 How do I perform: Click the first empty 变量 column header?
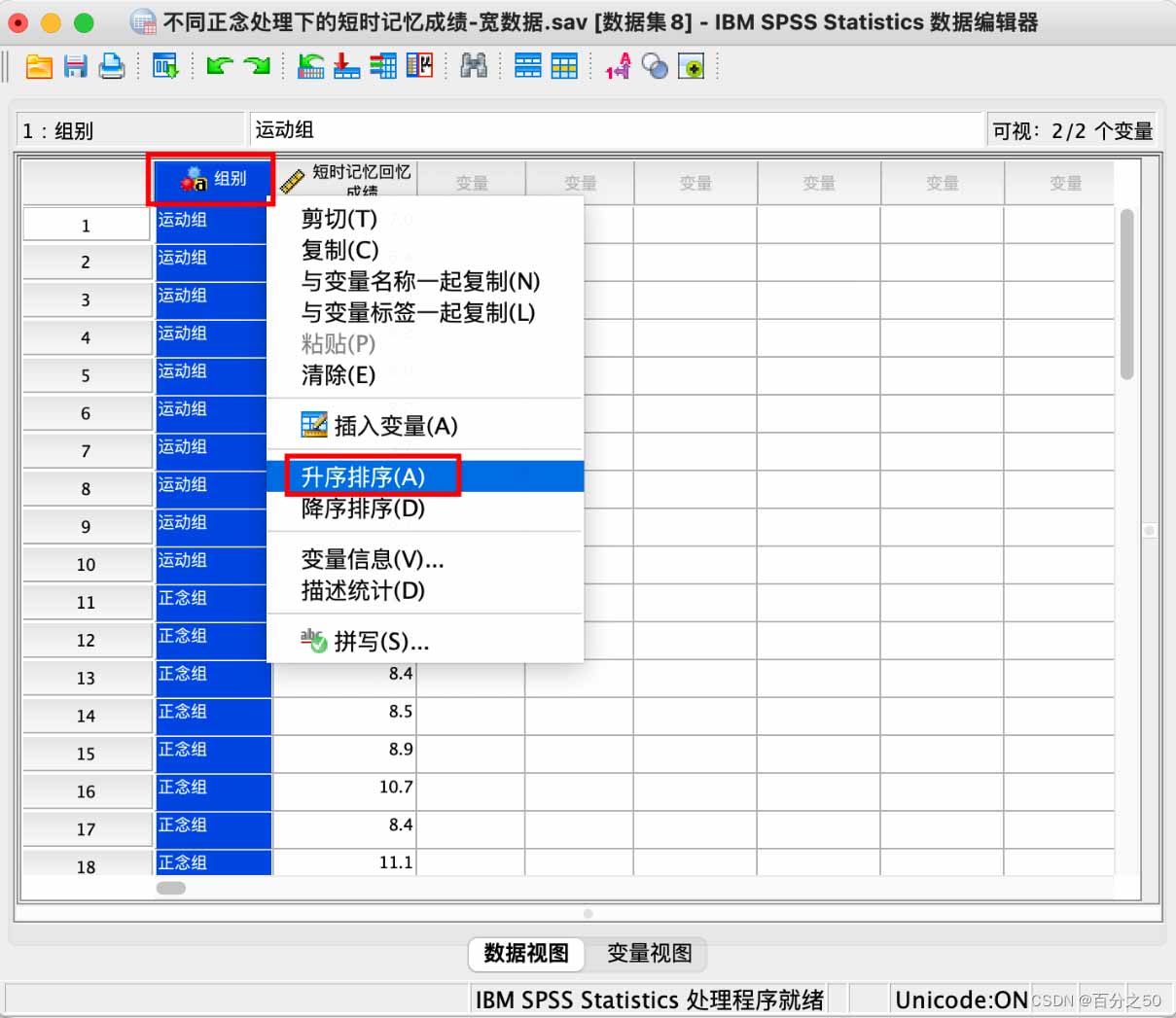point(472,182)
